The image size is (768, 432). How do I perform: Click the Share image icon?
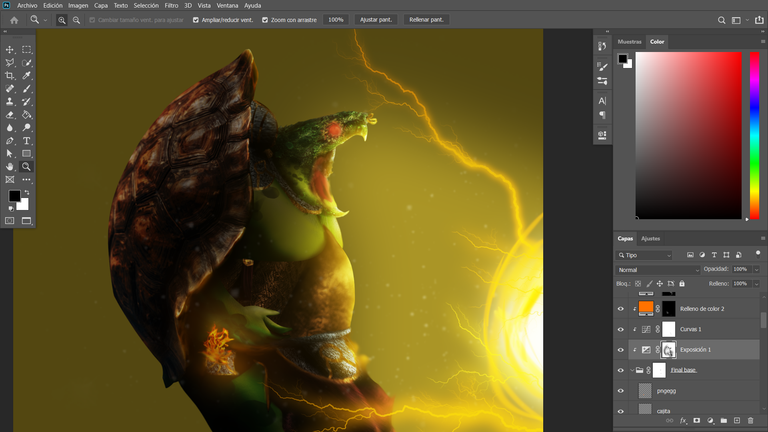pos(759,20)
